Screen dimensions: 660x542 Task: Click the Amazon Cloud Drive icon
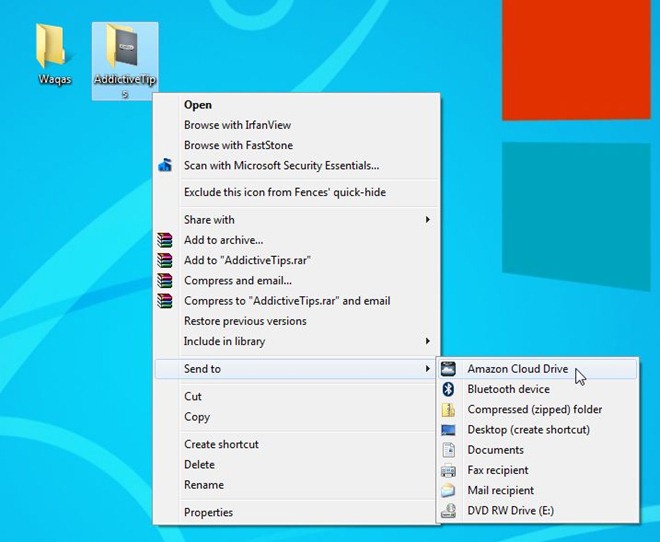(448, 369)
